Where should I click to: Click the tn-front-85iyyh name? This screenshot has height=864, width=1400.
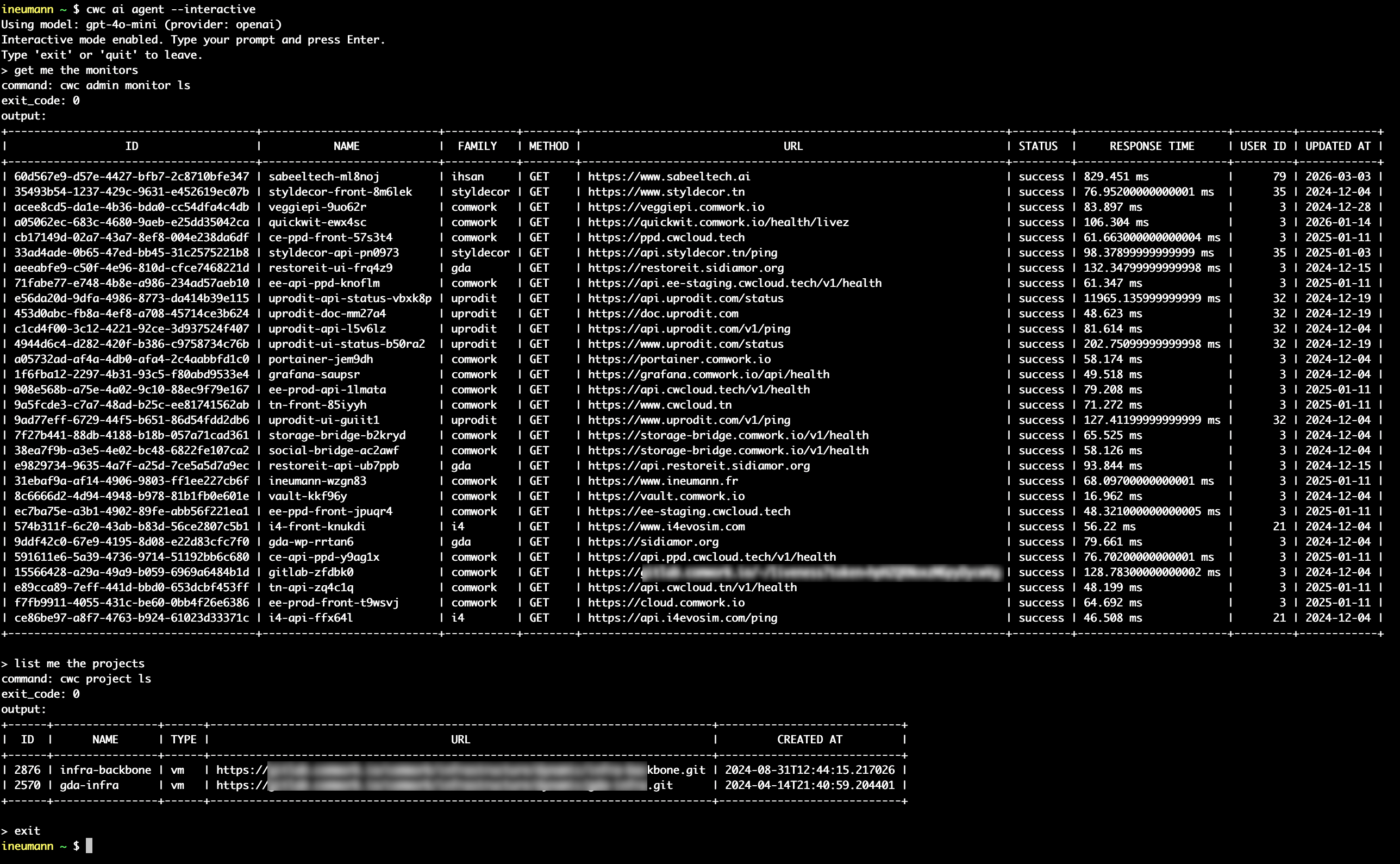(x=317, y=405)
